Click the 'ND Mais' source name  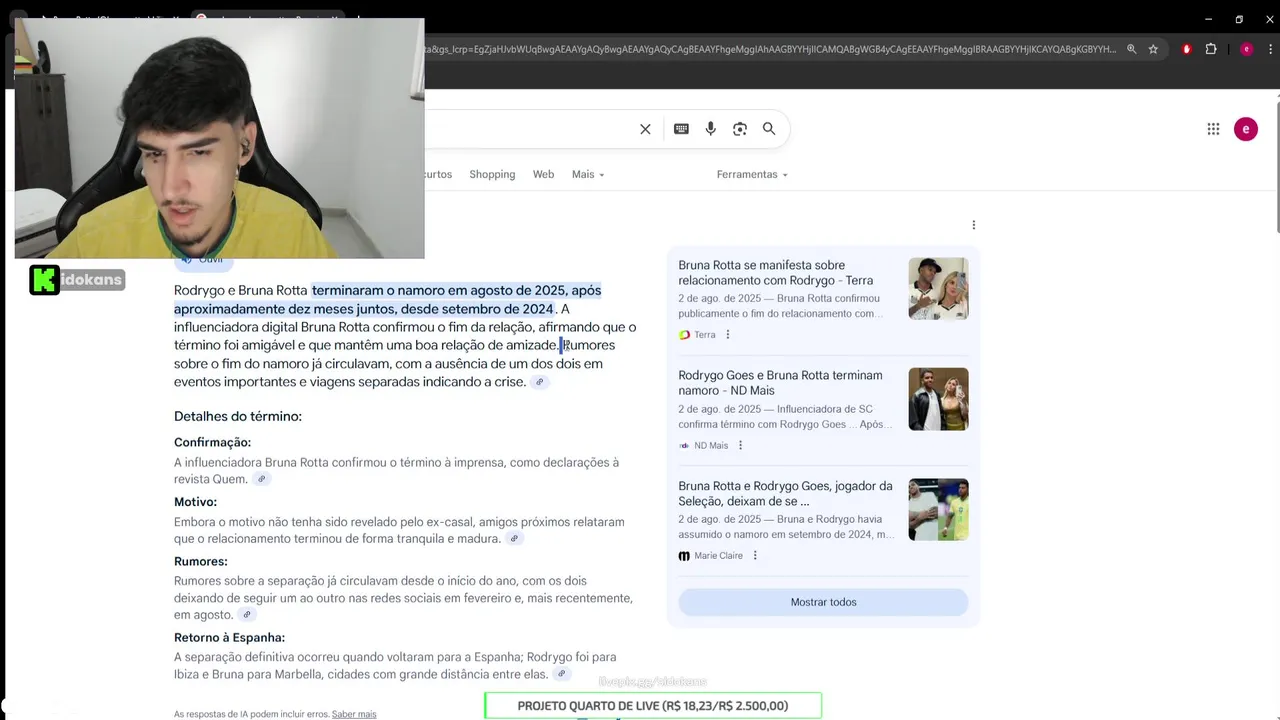[711, 446]
